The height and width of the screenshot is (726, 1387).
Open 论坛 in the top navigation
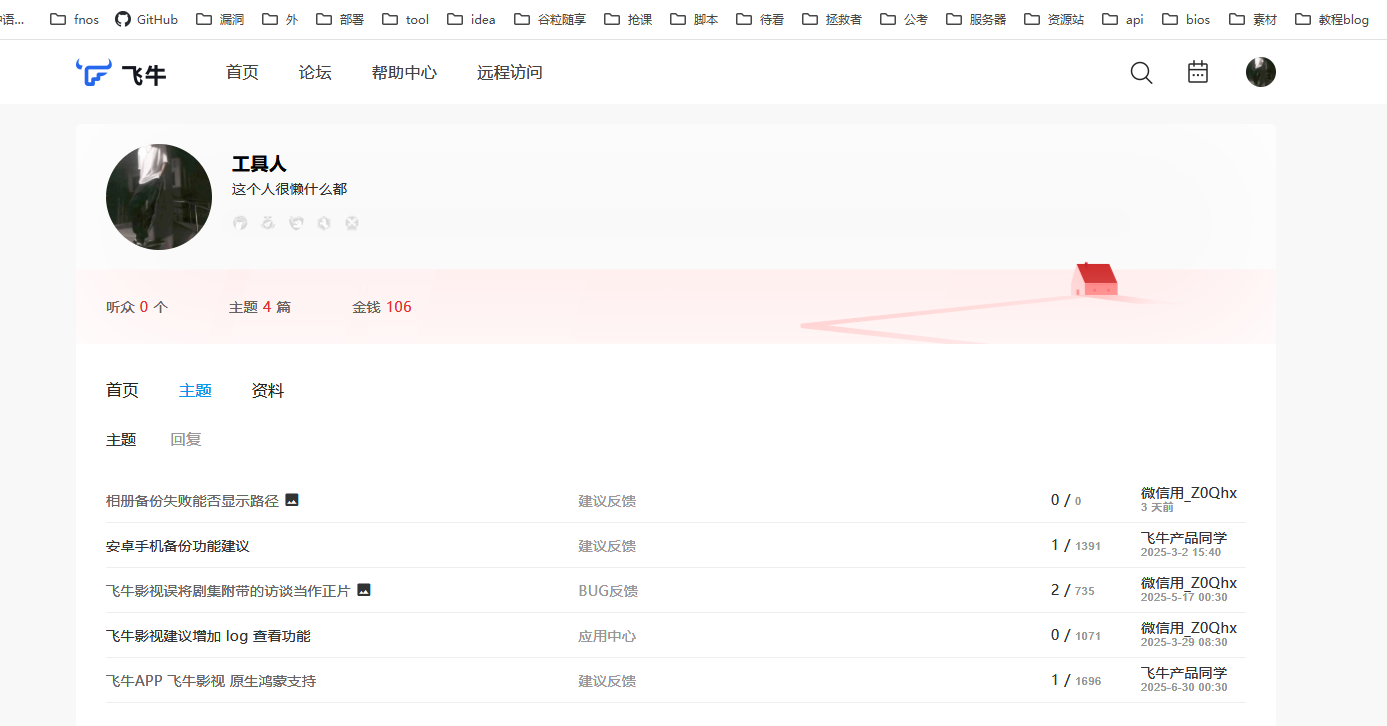315,73
